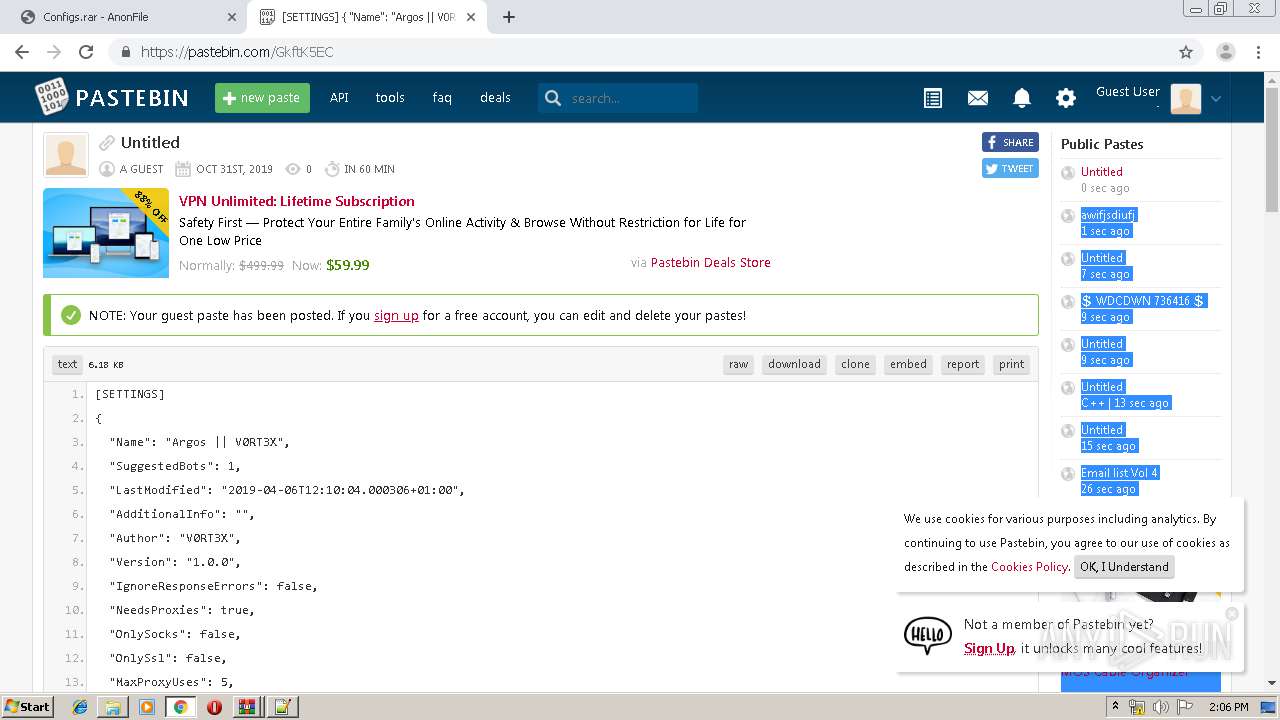Select the [SETTINGS] Pastebin tab
This screenshot has height=720, width=1280.
click(367, 17)
